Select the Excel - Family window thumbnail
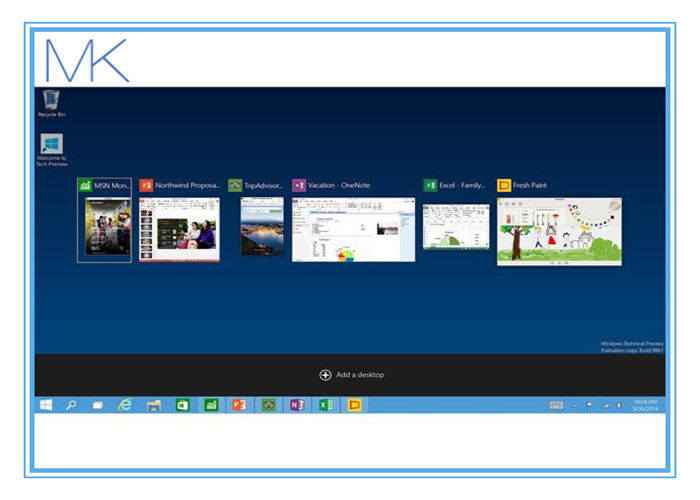The height and width of the screenshot is (500, 700). (456, 226)
